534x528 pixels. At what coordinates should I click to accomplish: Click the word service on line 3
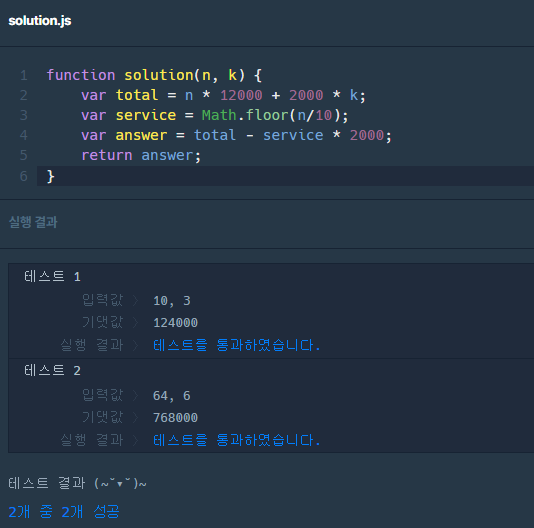pyautogui.click(x=146, y=115)
